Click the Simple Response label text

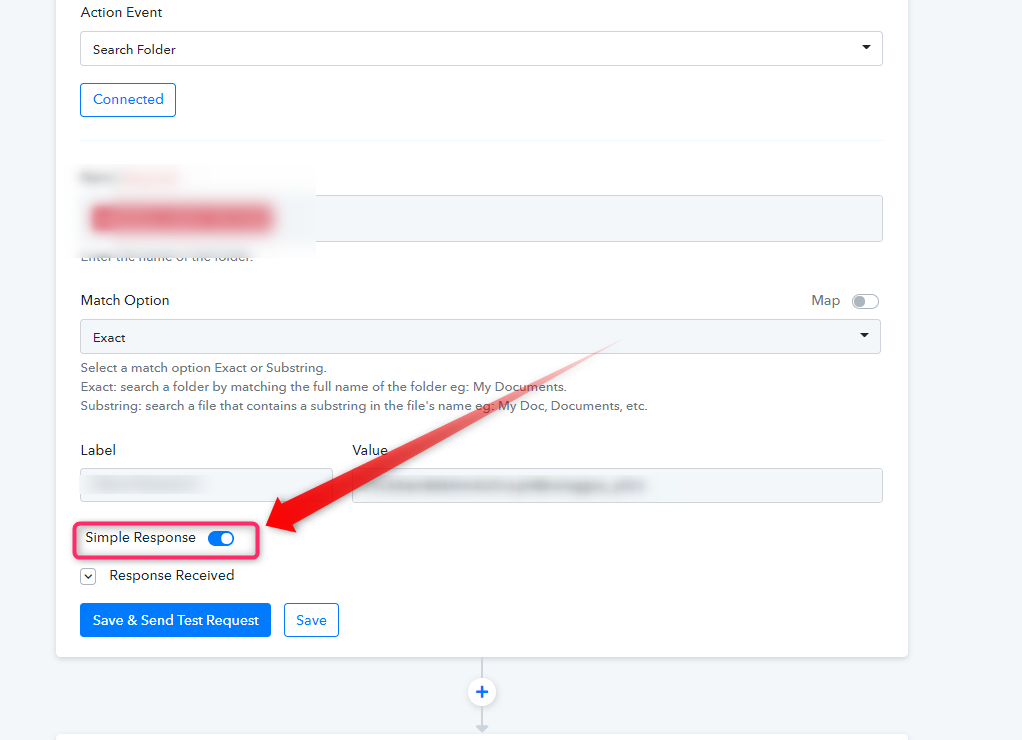[140, 538]
